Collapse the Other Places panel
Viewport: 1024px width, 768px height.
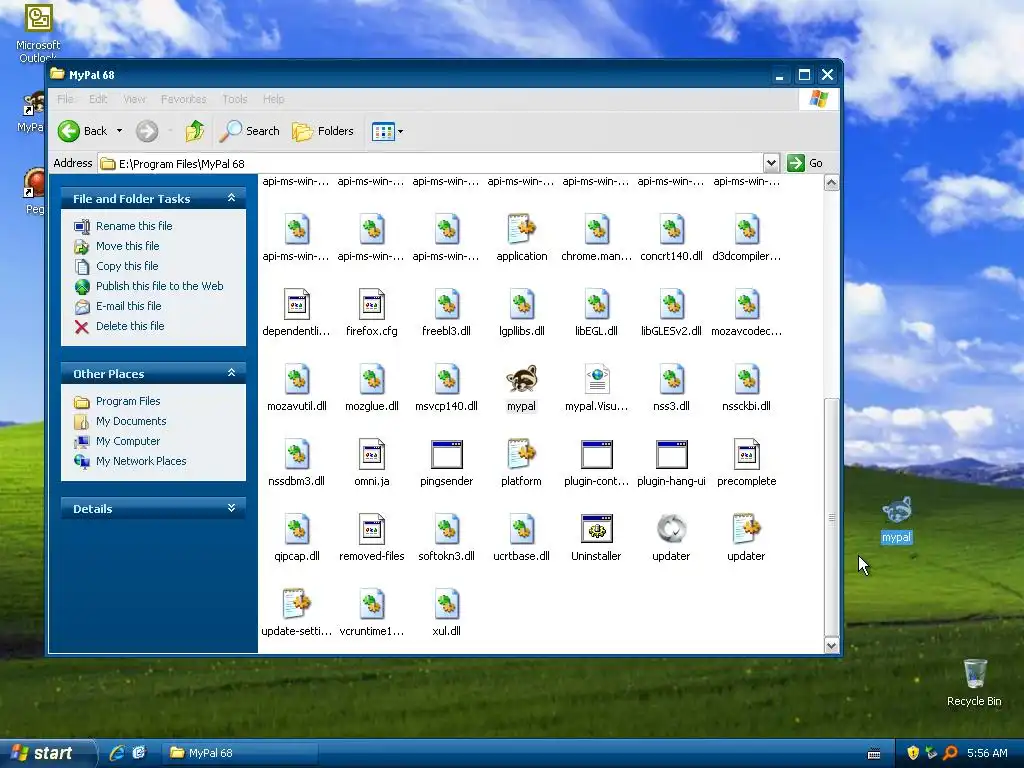231,373
